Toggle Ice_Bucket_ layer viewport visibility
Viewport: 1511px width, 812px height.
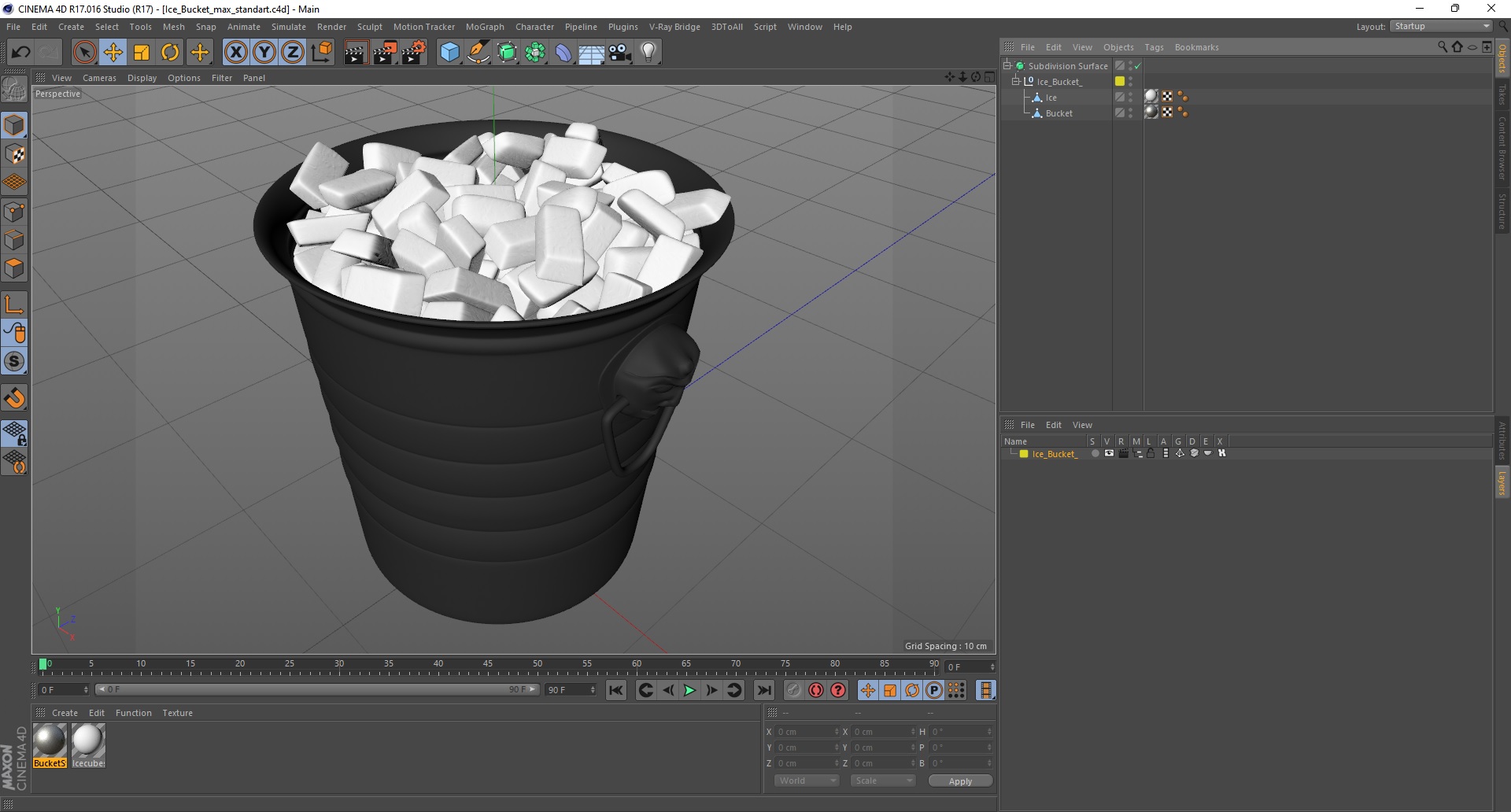[1109, 454]
